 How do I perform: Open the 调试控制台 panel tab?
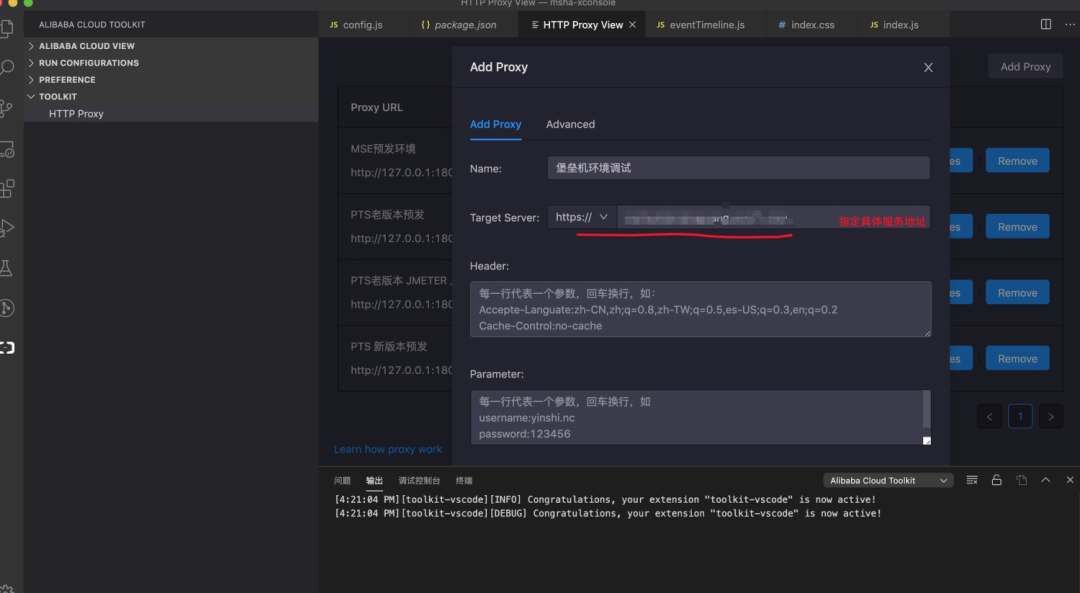click(419, 481)
